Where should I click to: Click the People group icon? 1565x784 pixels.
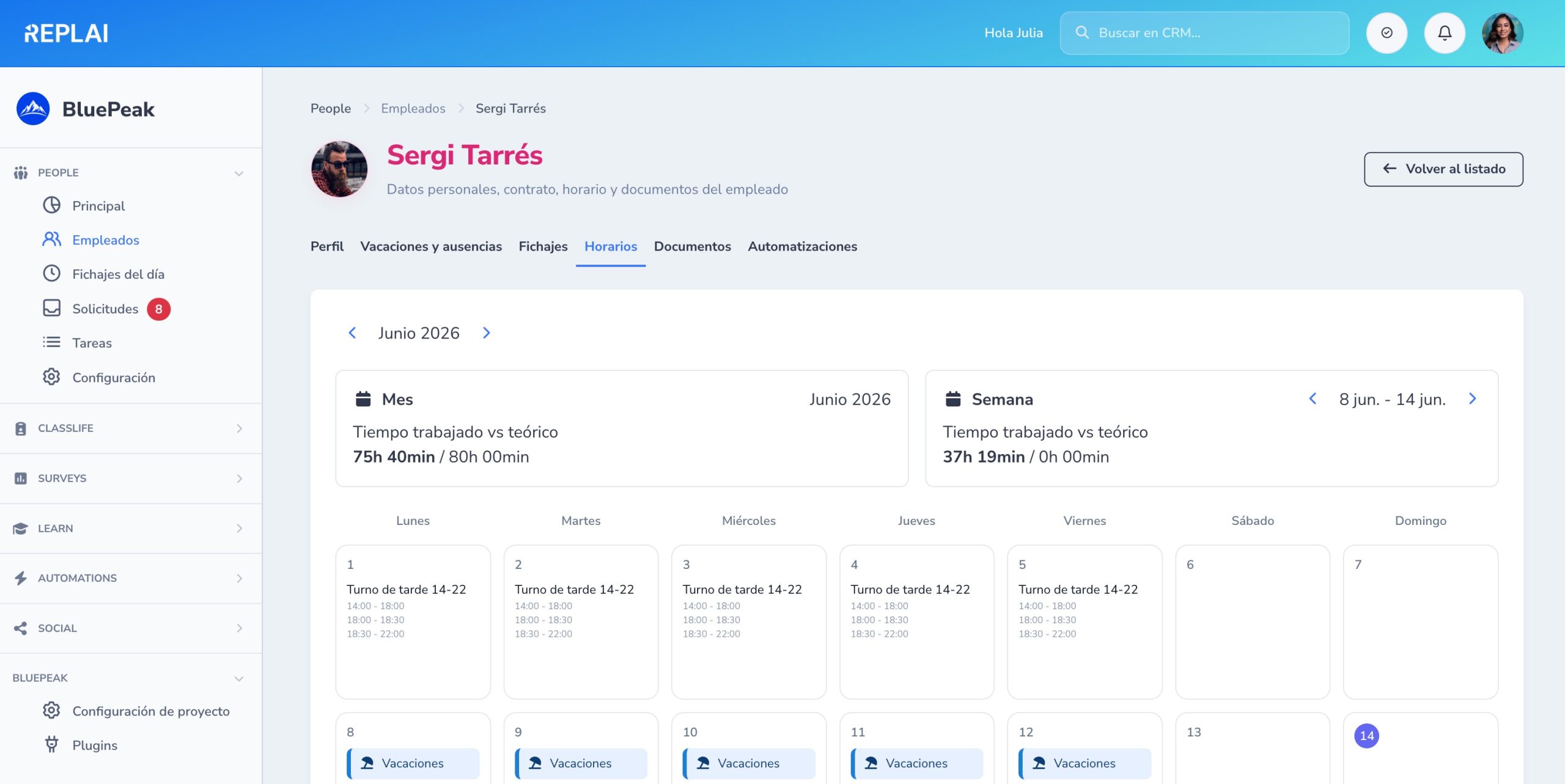pos(21,173)
